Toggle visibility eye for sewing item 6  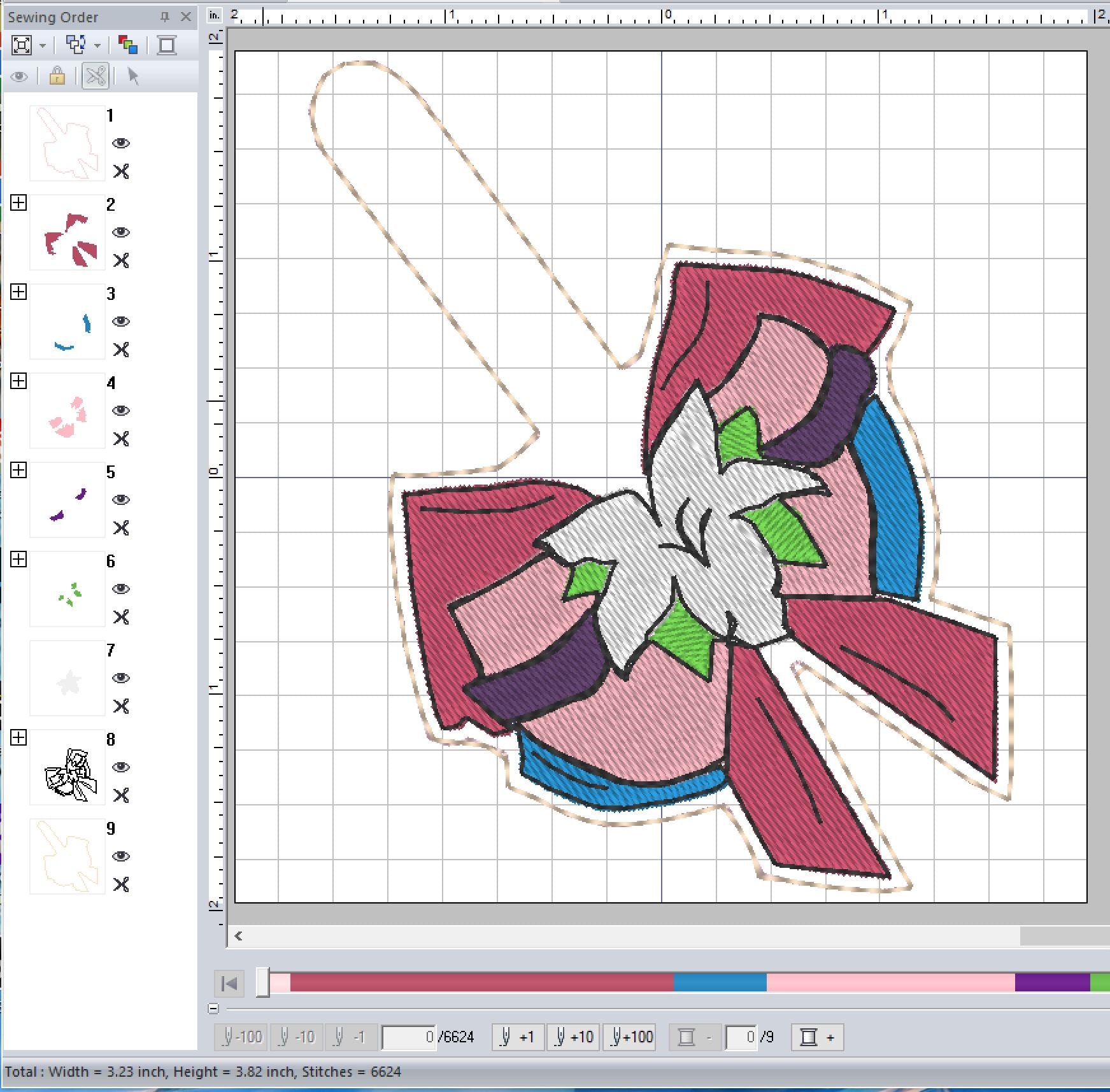tap(121, 589)
